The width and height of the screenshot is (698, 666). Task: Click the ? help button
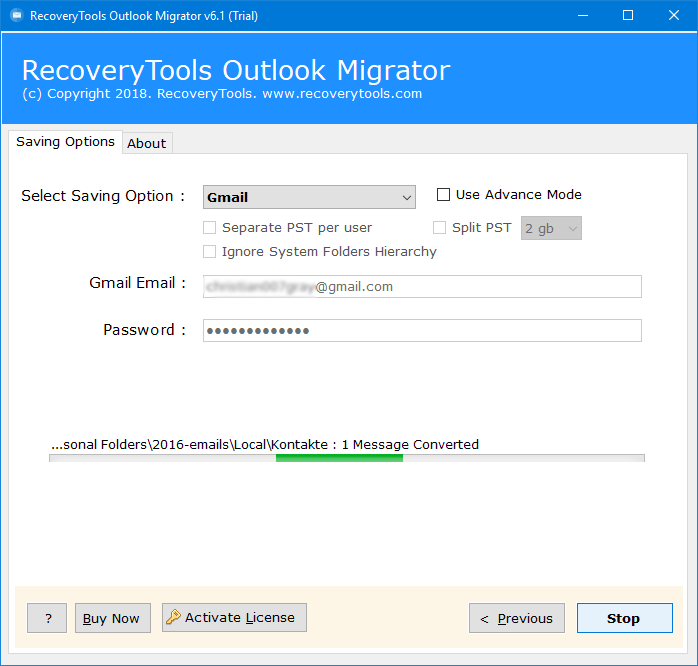click(x=47, y=618)
